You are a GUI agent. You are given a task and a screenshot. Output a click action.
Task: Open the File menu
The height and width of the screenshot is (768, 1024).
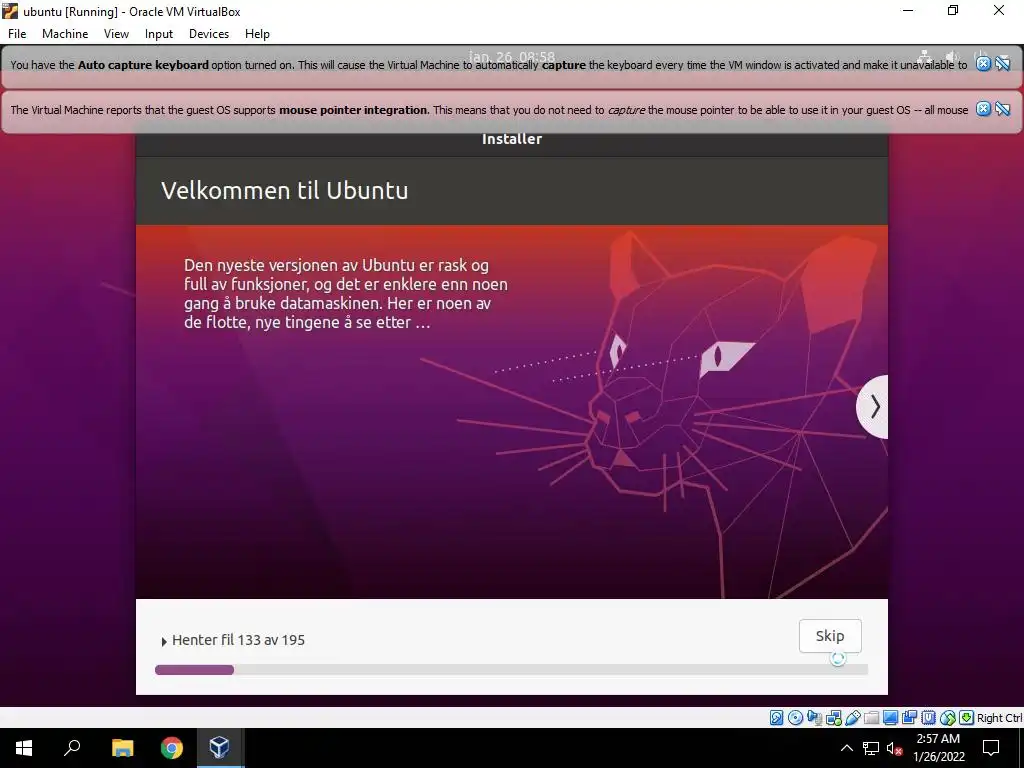[17, 34]
